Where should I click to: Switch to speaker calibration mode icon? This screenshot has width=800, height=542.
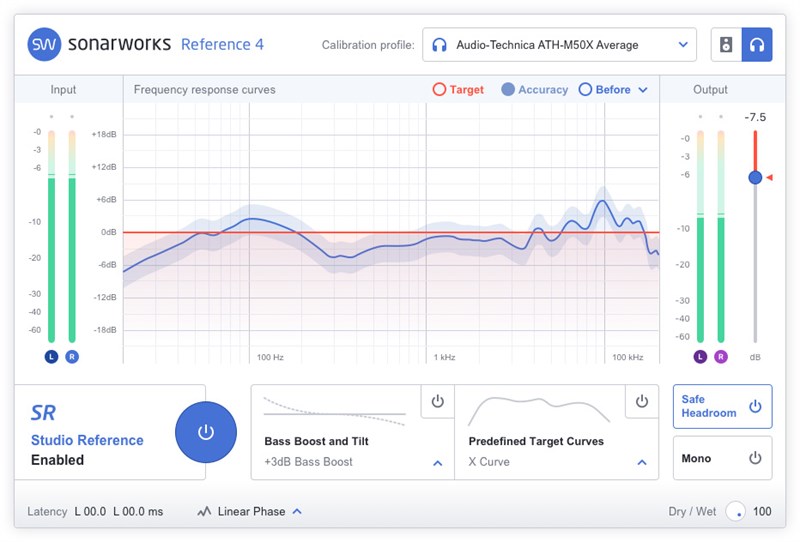726,45
